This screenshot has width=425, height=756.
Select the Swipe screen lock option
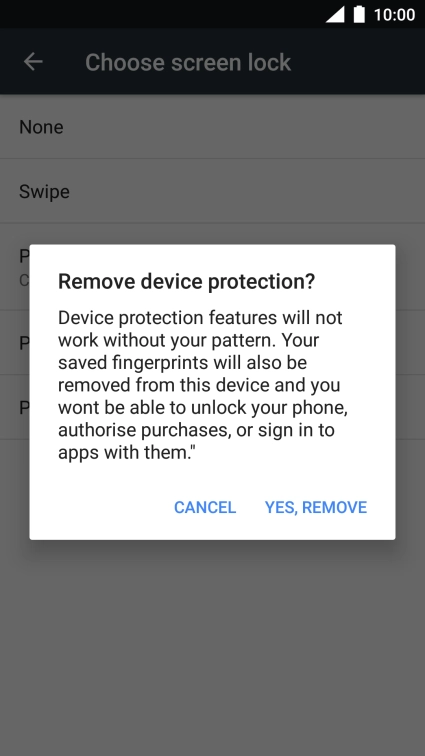point(212,191)
